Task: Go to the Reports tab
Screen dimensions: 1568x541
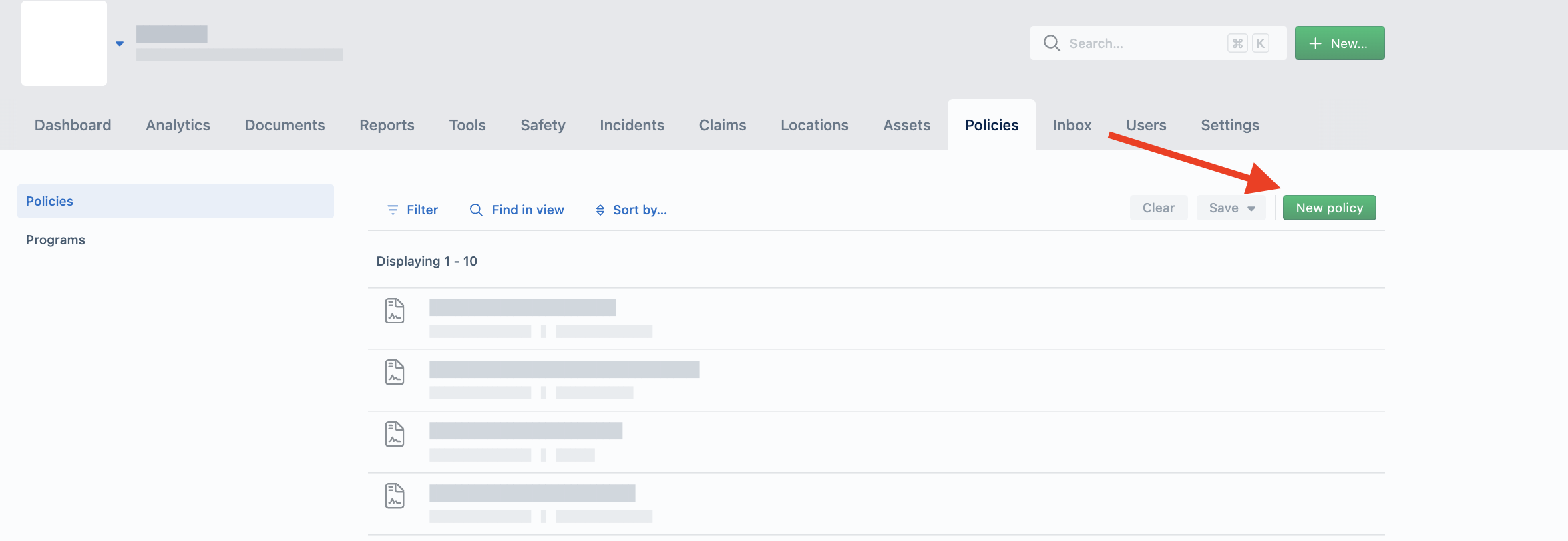Action: 387,125
